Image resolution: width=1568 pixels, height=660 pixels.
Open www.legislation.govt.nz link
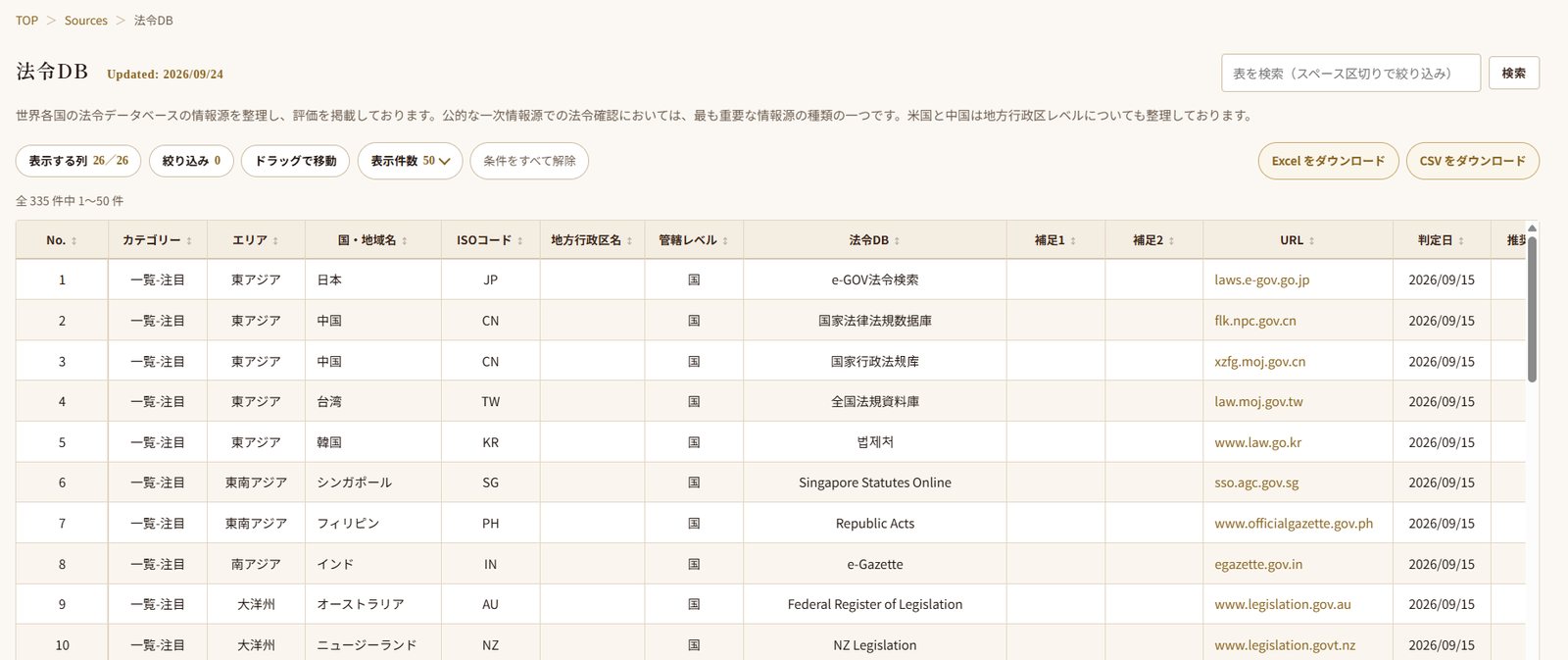point(1285,645)
